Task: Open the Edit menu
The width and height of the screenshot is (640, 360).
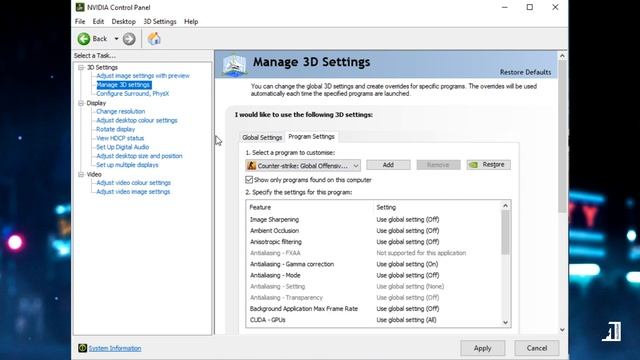Action: click(x=98, y=22)
